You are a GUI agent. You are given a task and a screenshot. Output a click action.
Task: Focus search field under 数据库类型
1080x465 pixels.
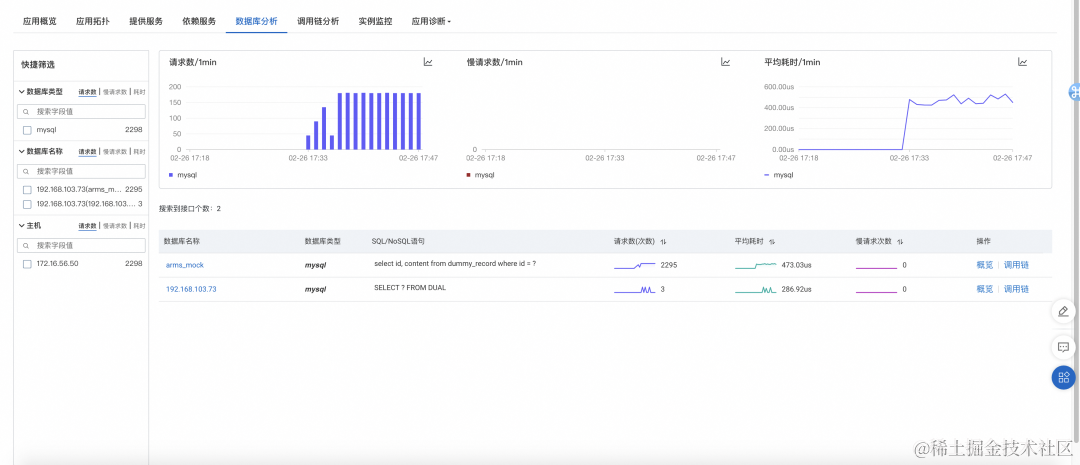81,112
